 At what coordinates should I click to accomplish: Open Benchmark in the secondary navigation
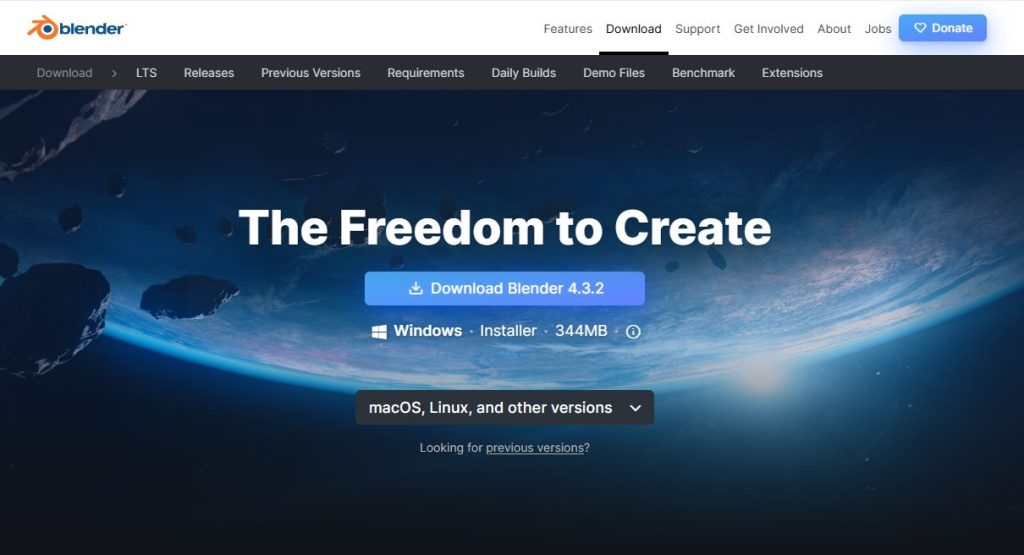click(703, 73)
